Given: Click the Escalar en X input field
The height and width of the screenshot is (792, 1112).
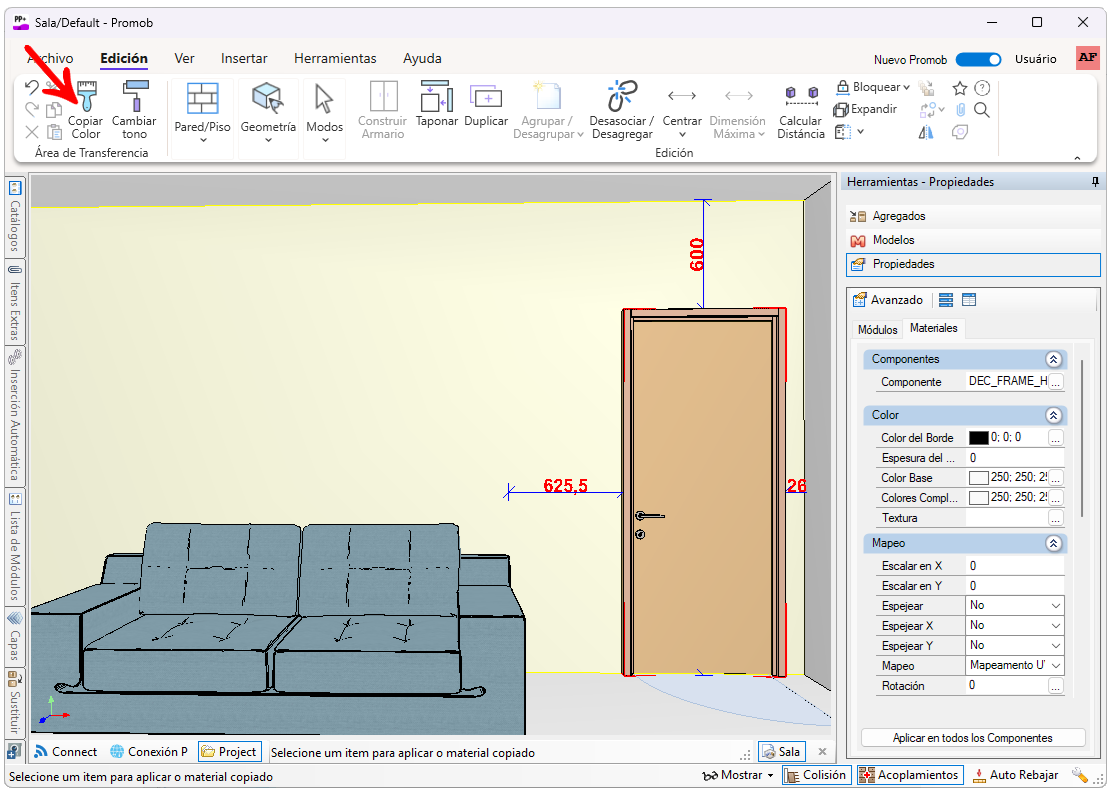Looking at the screenshot, I should (x=1014, y=566).
